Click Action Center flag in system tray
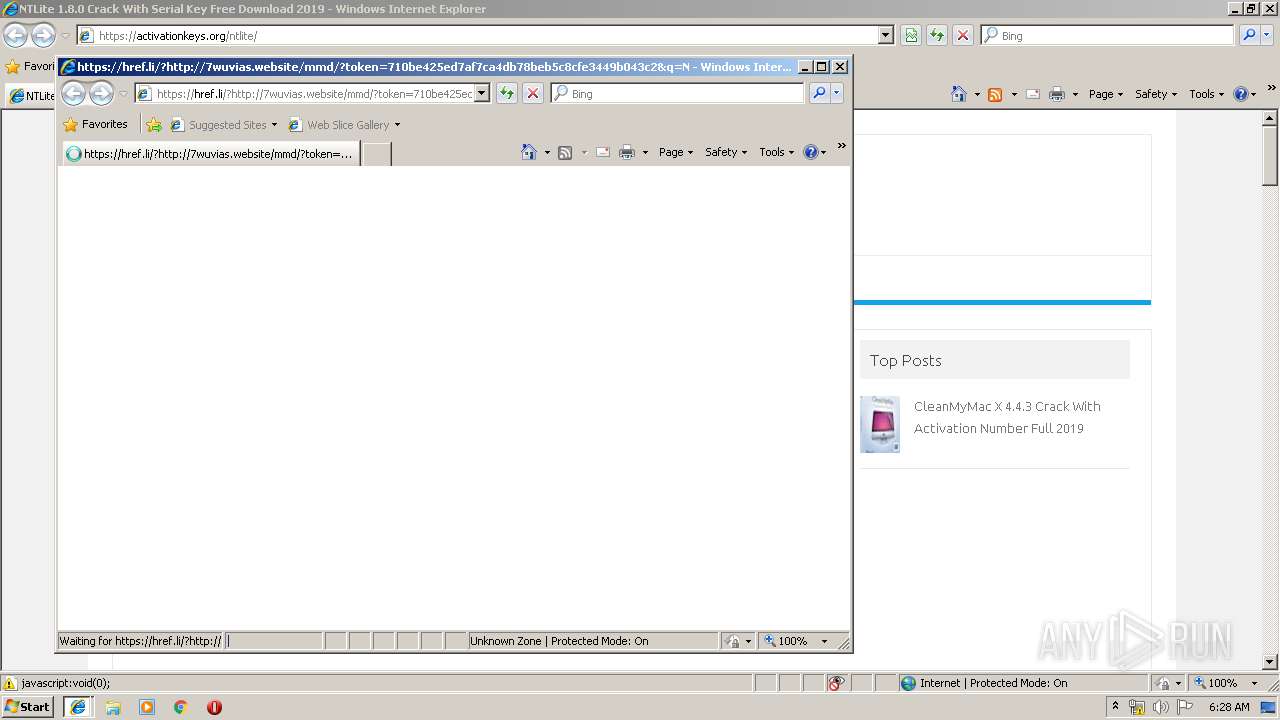Screen dimensions: 1280x720 [x=1185, y=707]
